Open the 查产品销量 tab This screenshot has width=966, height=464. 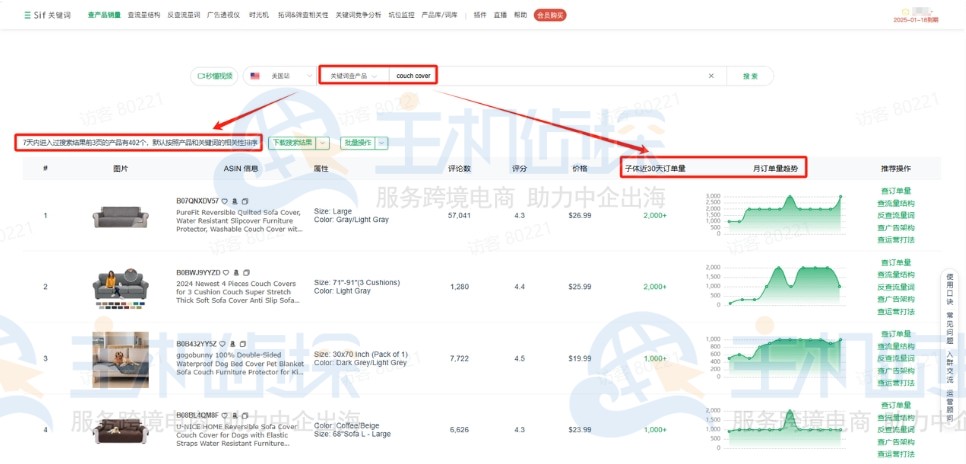point(104,15)
